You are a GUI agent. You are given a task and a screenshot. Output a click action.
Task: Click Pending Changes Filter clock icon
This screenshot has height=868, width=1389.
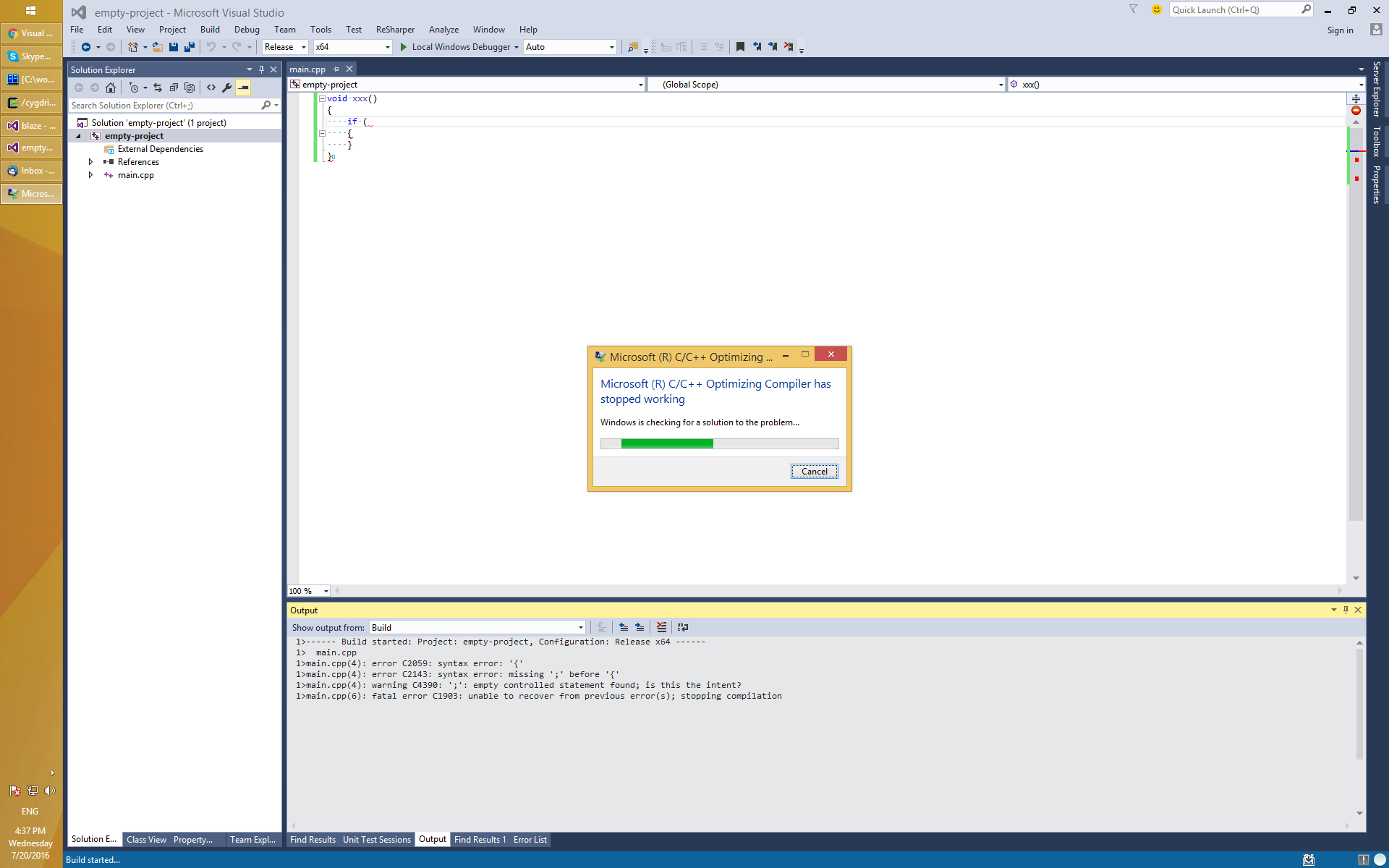click(x=134, y=88)
